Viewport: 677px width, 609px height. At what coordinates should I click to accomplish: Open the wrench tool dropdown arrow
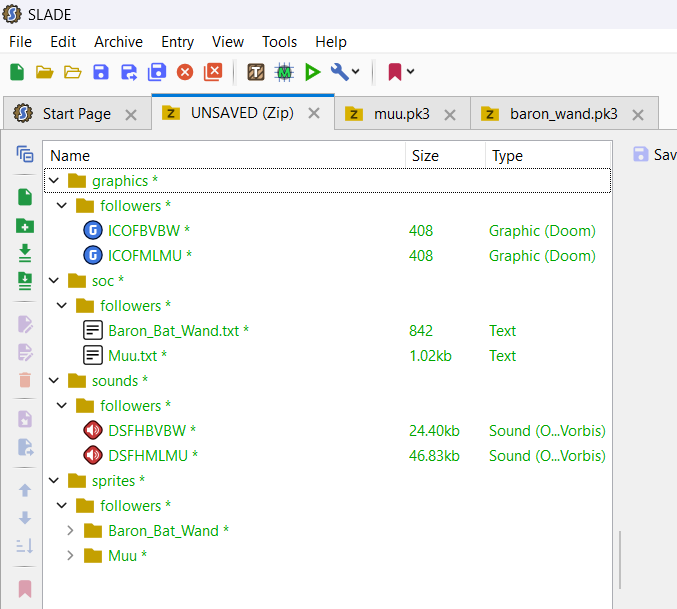click(x=356, y=72)
